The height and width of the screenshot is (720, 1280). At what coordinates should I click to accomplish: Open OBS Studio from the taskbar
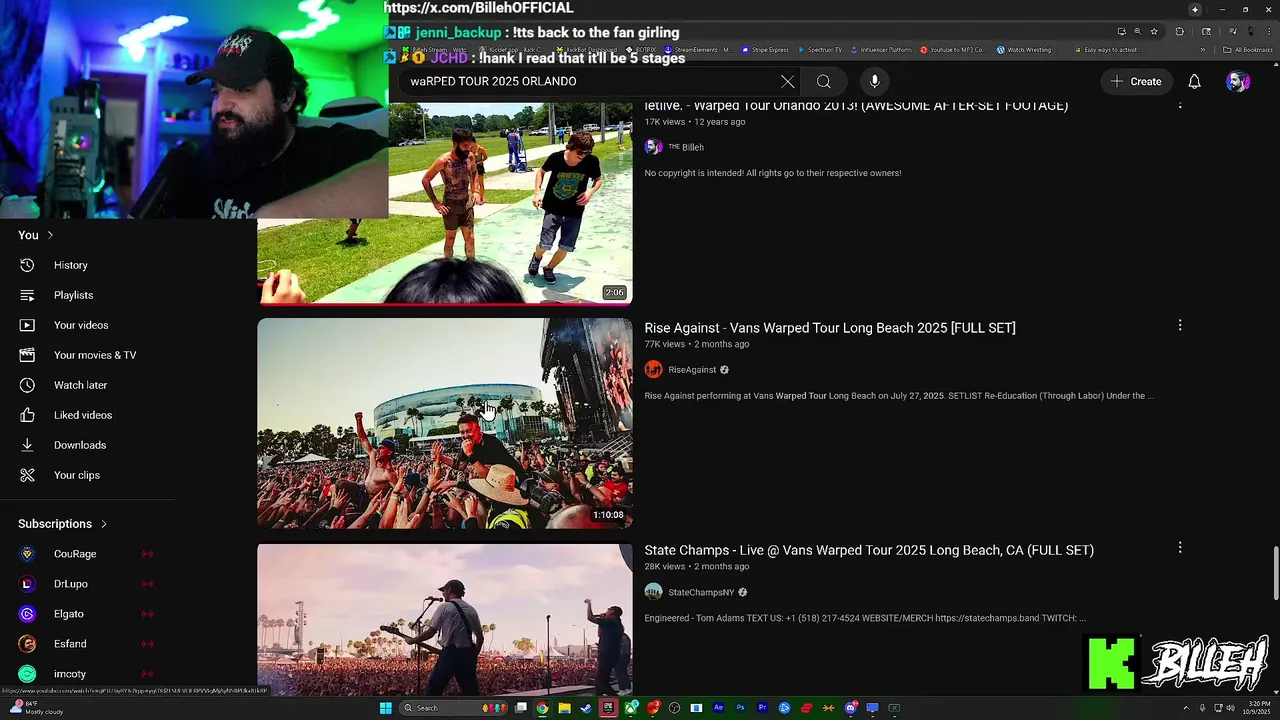[674, 708]
